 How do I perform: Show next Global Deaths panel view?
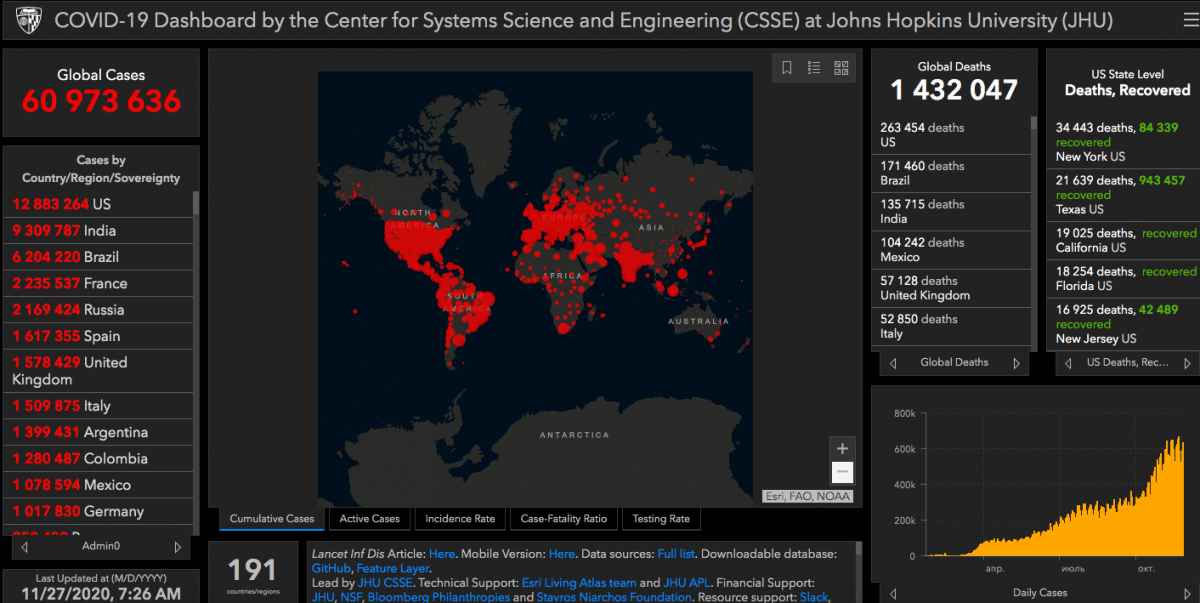pyautogui.click(x=1016, y=363)
